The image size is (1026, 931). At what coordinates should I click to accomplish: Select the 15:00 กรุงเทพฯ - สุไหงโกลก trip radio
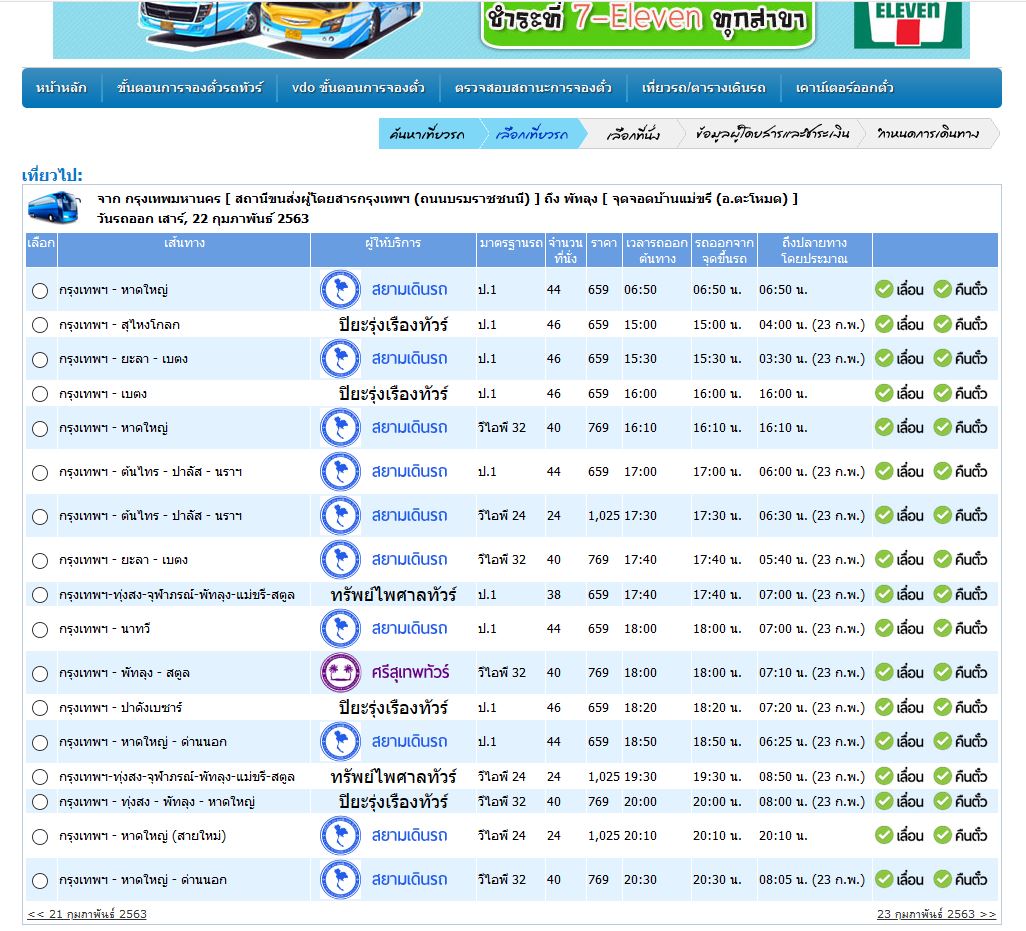40,325
